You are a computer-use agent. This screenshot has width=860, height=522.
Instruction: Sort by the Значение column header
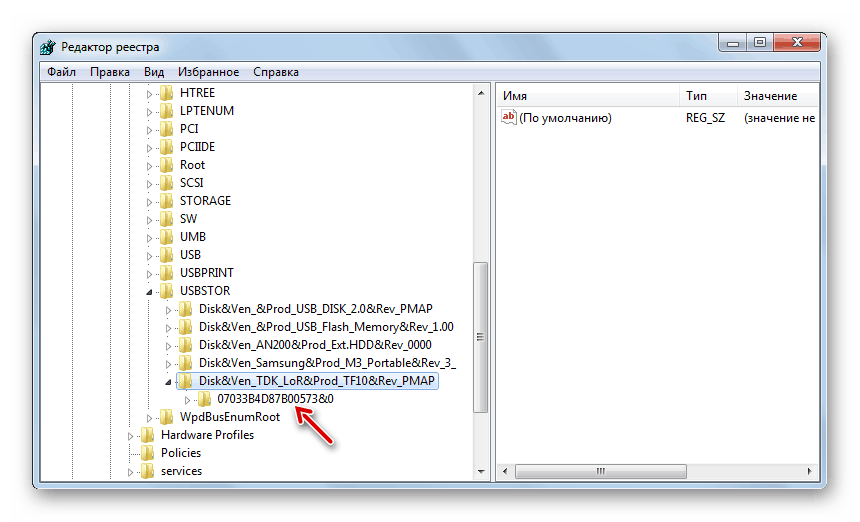click(x=778, y=96)
